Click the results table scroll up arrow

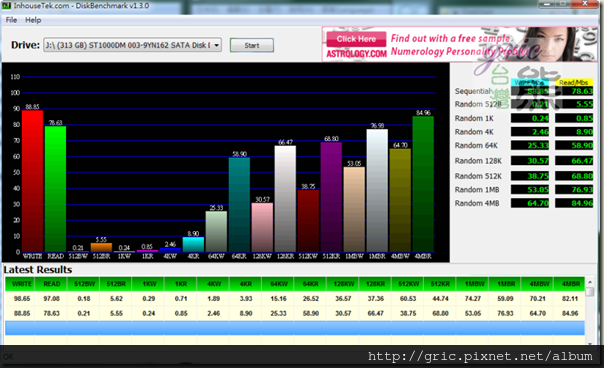590,282
